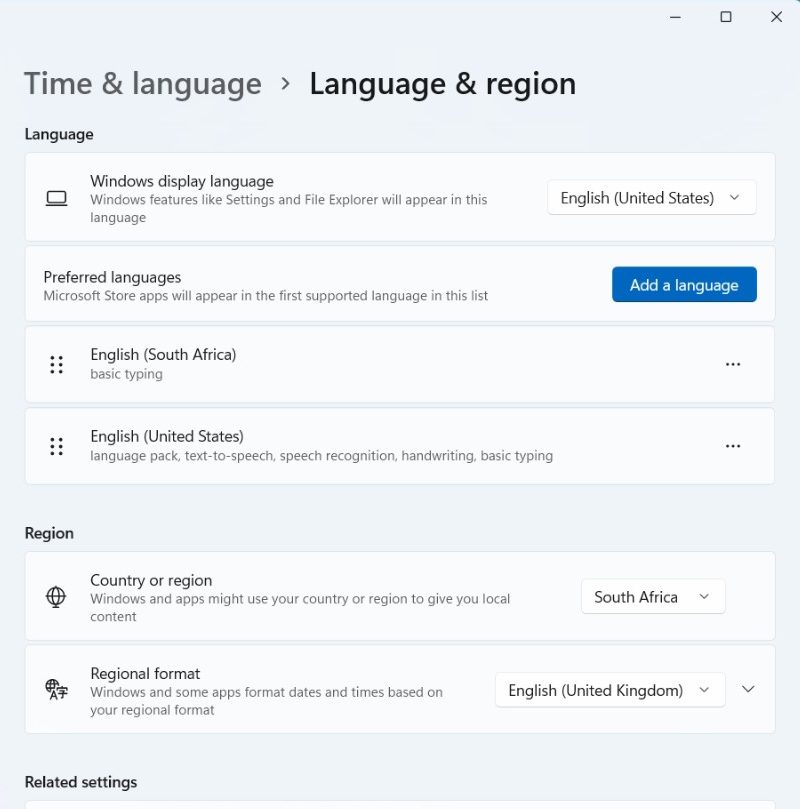Select the English (South Africa) language row
The height and width of the screenshot is (809, 800).
[400, 364]
